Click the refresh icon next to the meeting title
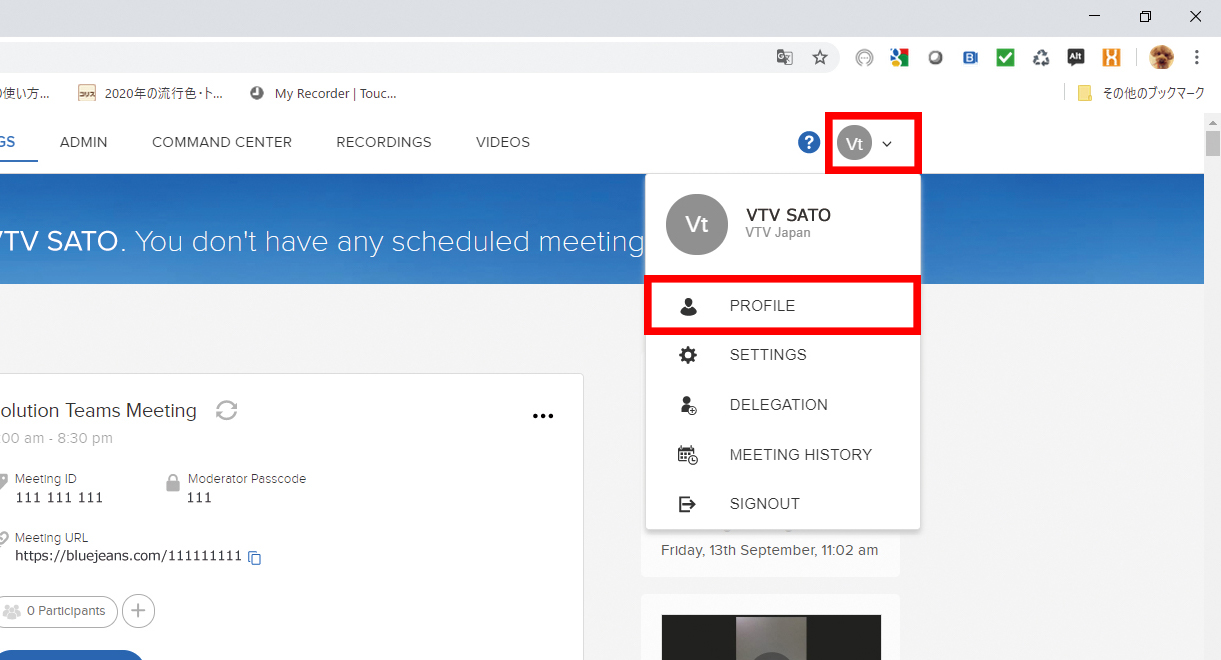Image resolution: width=1221 pixels, height=660 pixels. tap(227, 410)
